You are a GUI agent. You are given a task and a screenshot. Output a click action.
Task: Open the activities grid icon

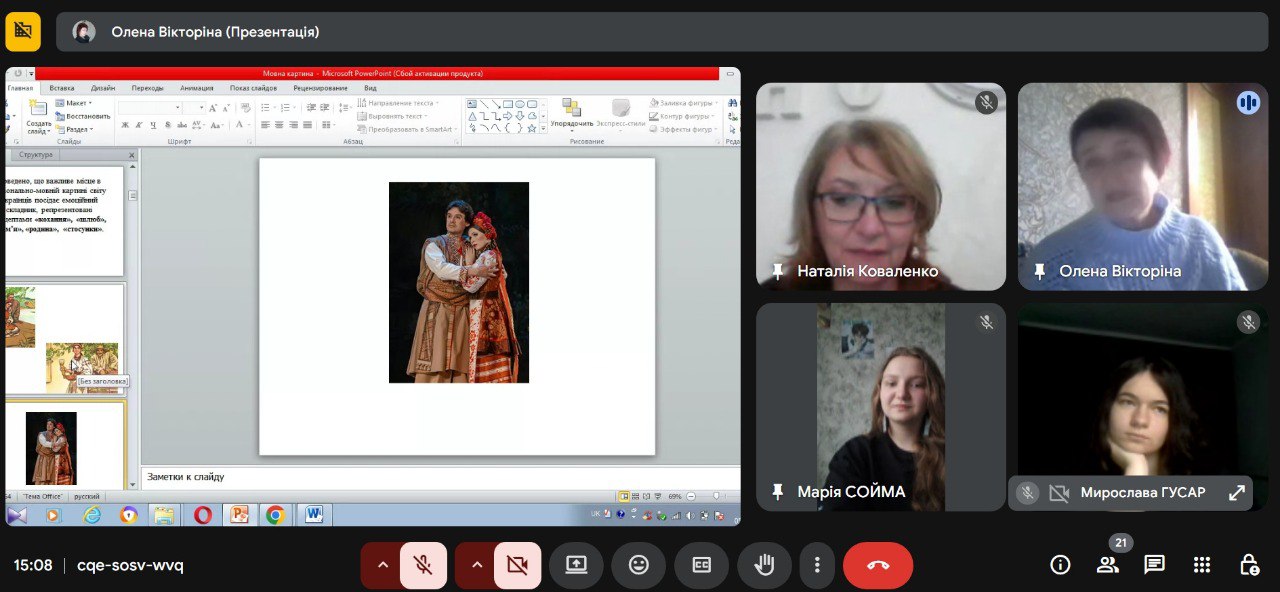[x=1202, y=565]
